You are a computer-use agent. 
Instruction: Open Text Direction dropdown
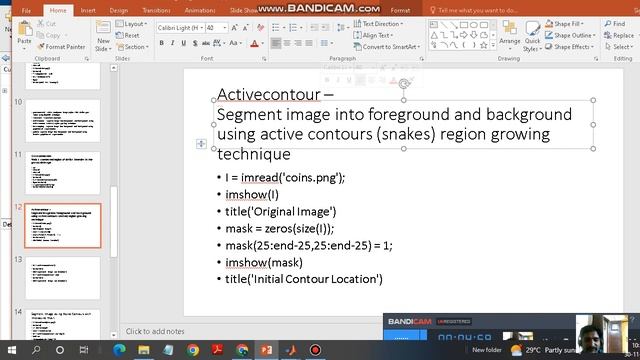coord(378,24)
